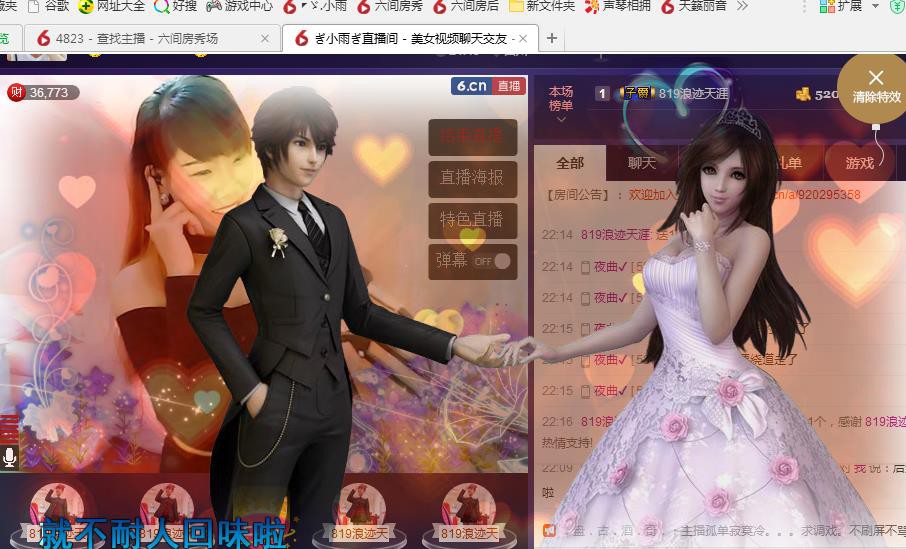Open the 游戏中心 gamepad bookmark
The image size is (906, 549).
239,6
